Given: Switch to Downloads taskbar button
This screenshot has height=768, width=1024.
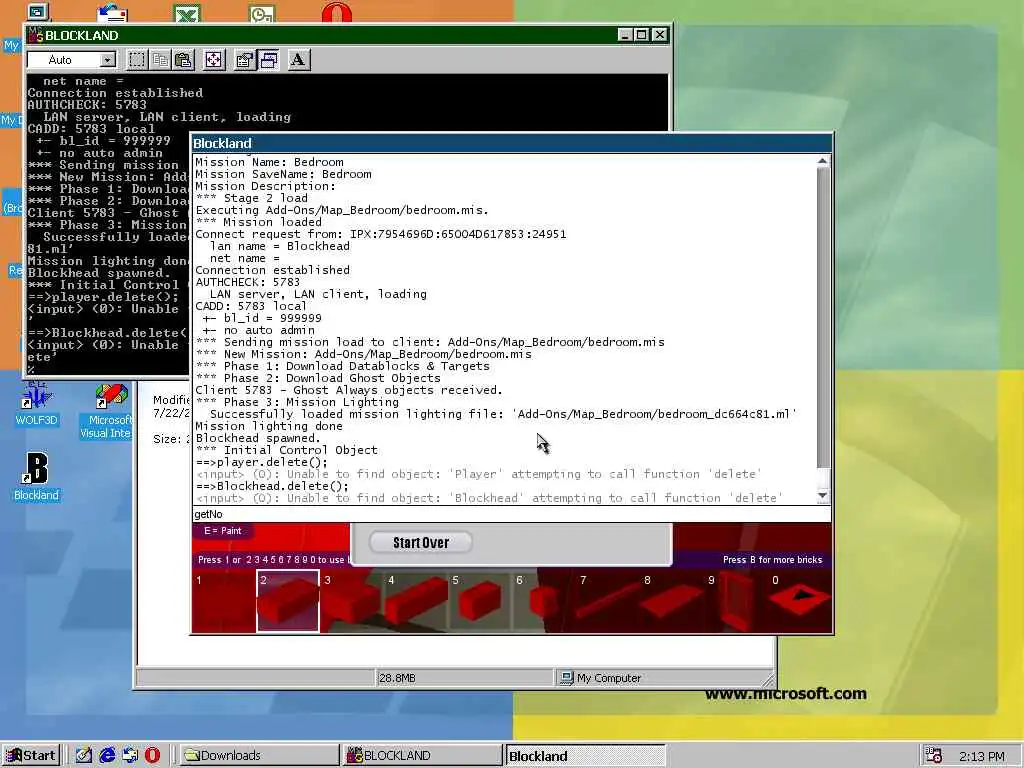Looking at the screenshot, I should [259, 756].
